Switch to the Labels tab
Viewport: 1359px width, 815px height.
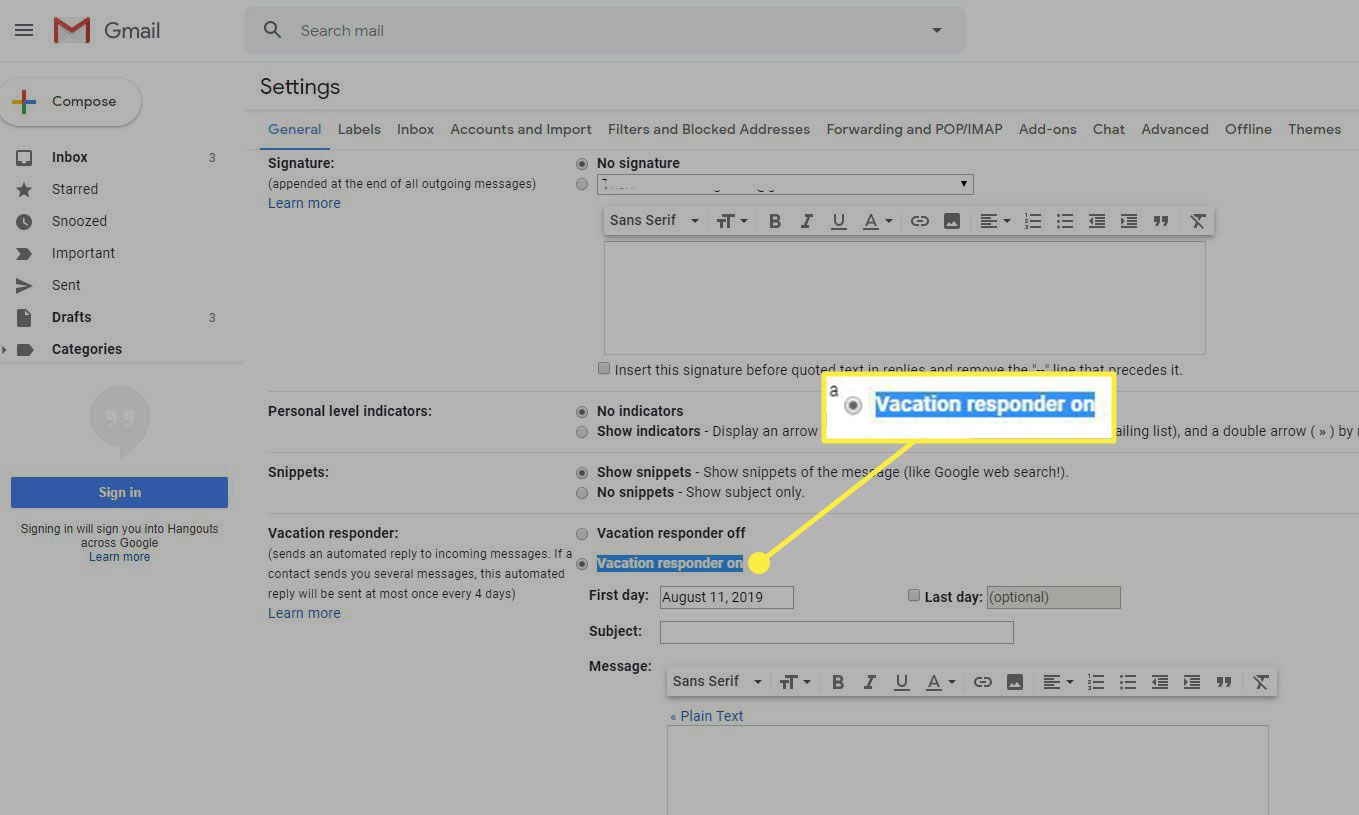point(359,129)
